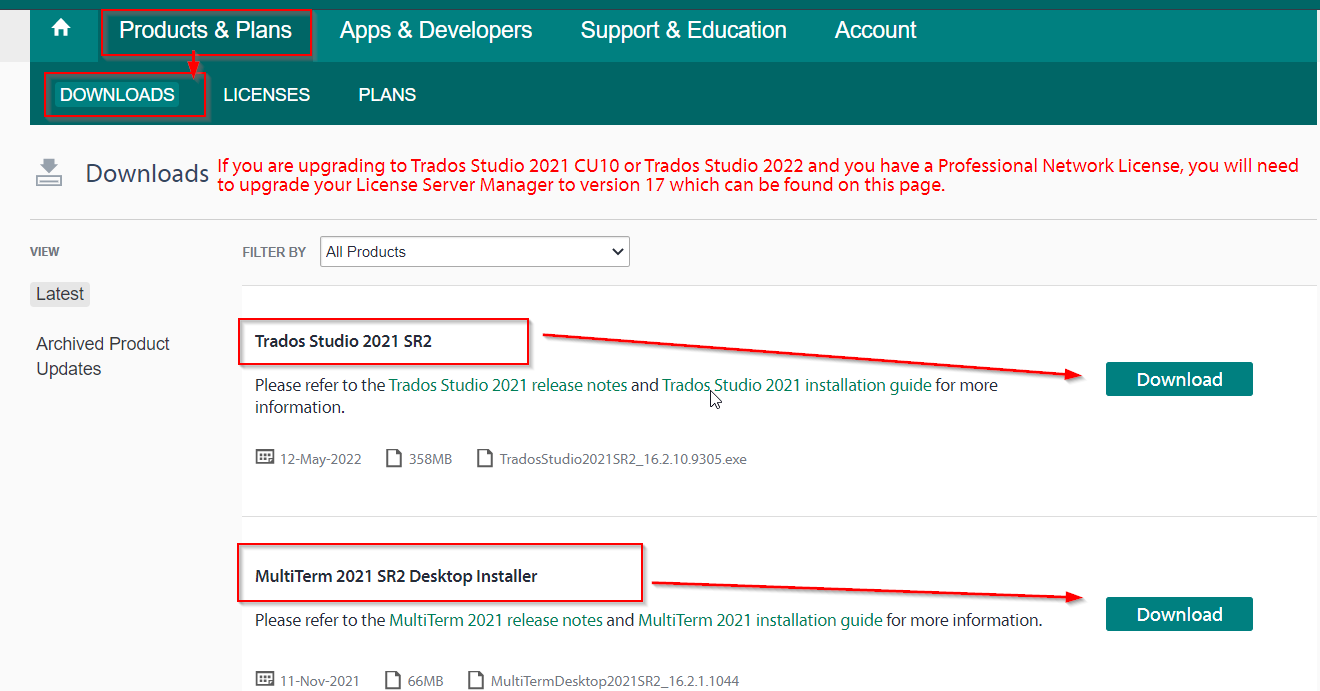The width and height of the screenshot is (1320, 691).
Task: Click file size icon next to 358MB
Action: pyautogui.click(x=394, y=458)
